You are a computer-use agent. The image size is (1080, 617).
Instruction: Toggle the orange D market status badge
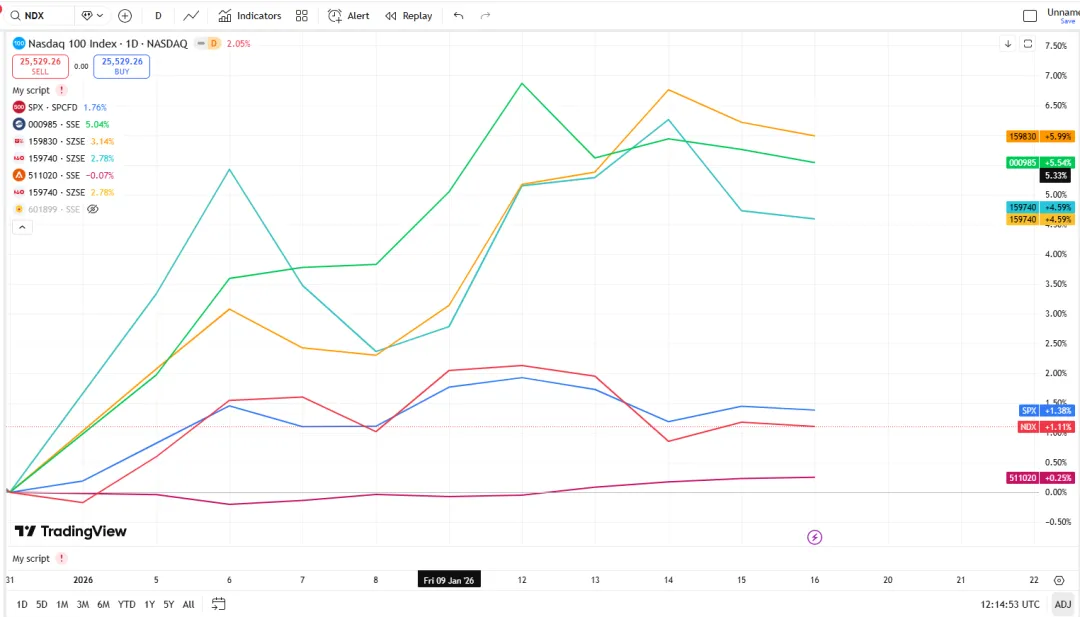[x=214, y=43]
